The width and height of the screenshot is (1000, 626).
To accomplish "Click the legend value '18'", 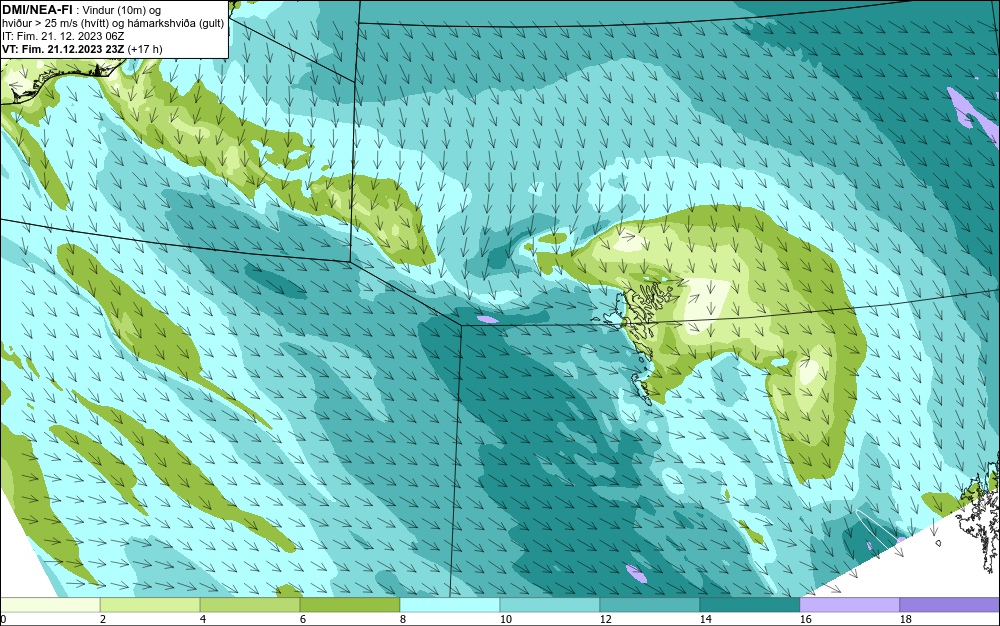I will (x=906, y=619).
